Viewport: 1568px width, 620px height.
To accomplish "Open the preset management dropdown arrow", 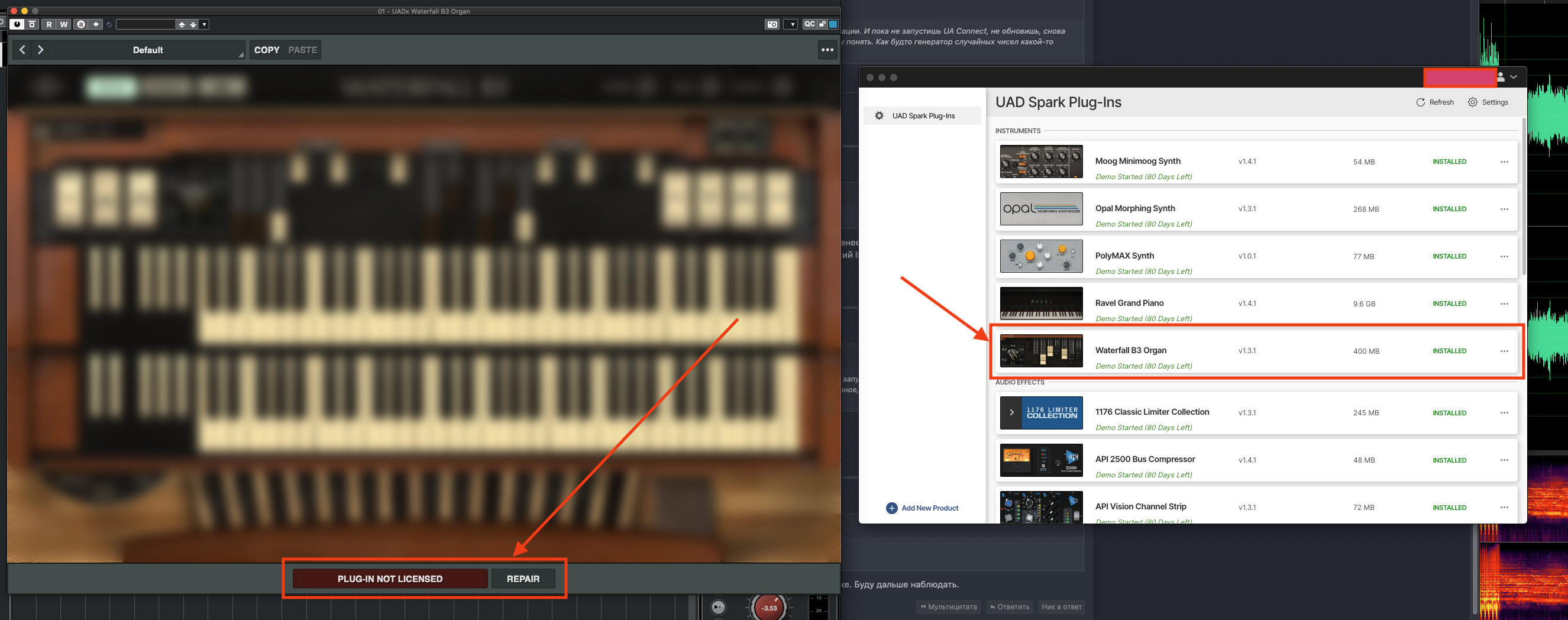I will click(x=205, y=24).
